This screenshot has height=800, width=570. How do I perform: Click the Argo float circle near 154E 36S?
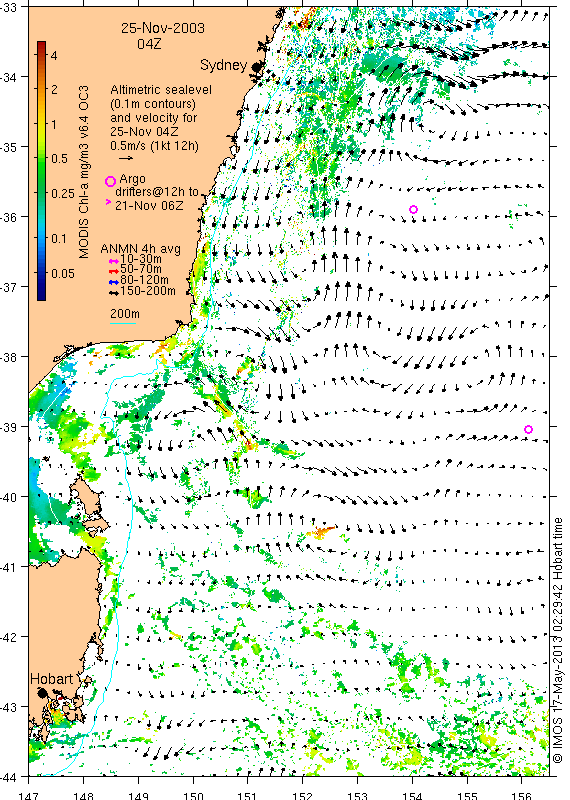(414, 209)
